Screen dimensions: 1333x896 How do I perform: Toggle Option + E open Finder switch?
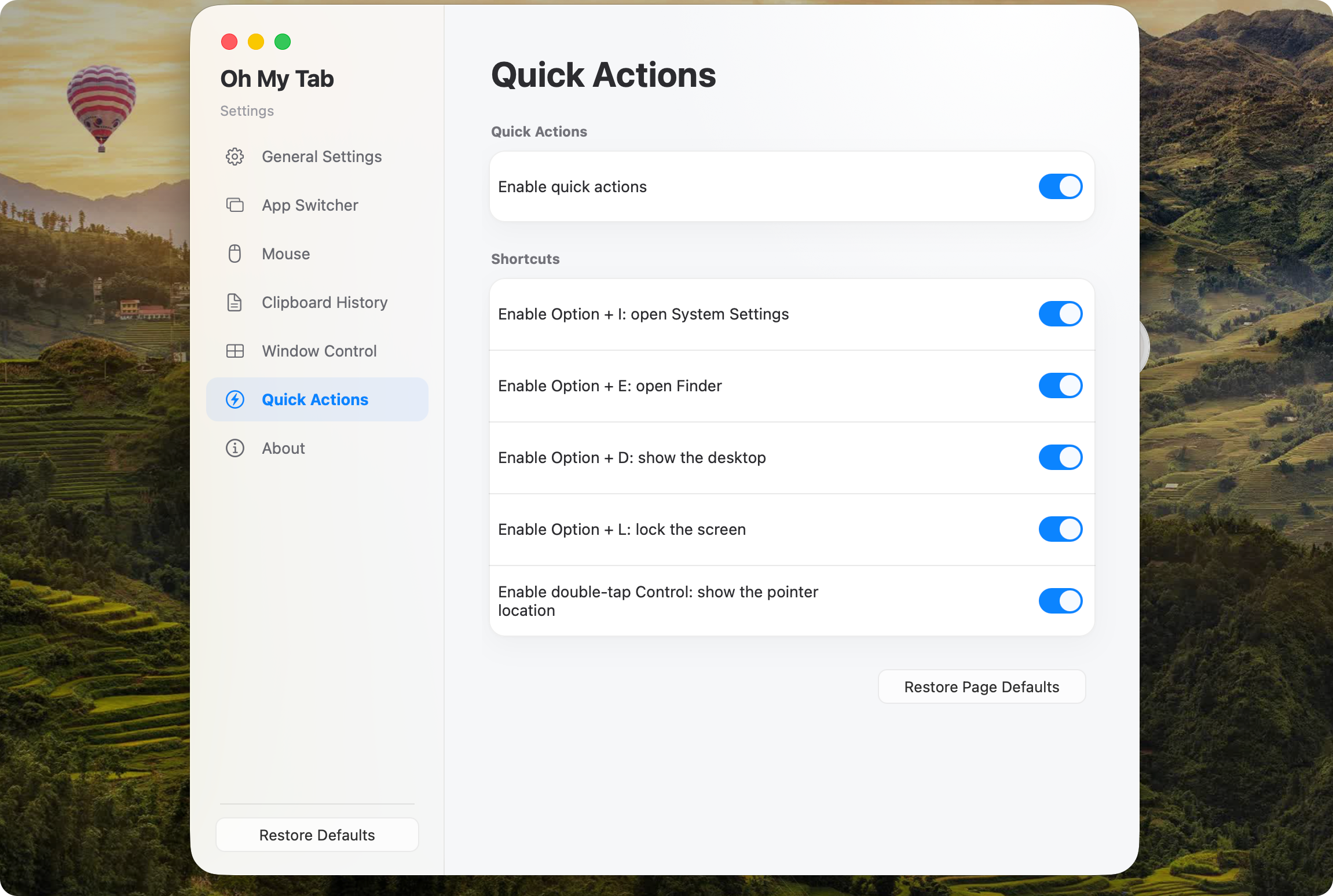click(x=1060, y=386)
